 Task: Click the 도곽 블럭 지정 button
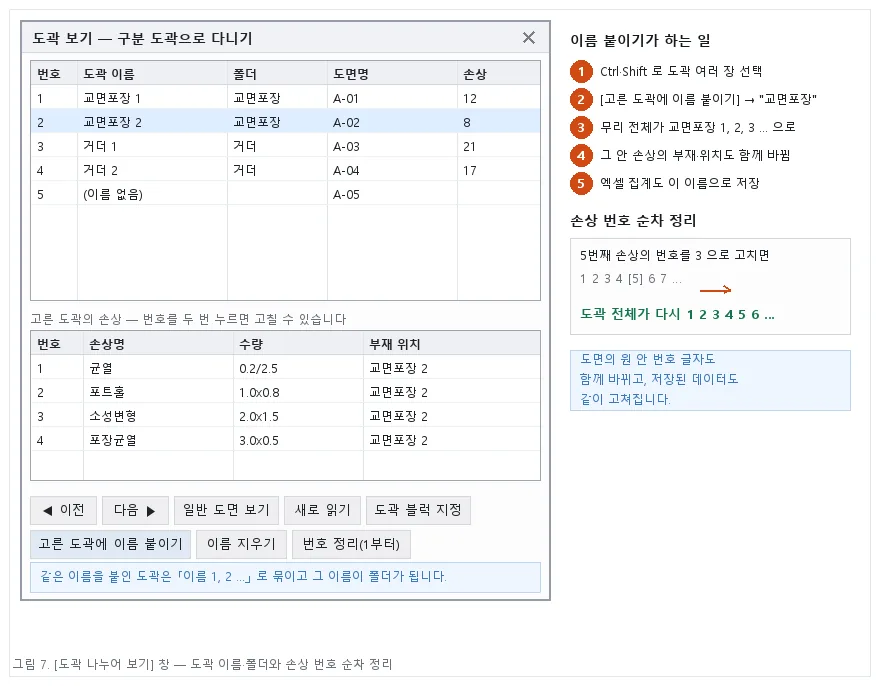418,510
